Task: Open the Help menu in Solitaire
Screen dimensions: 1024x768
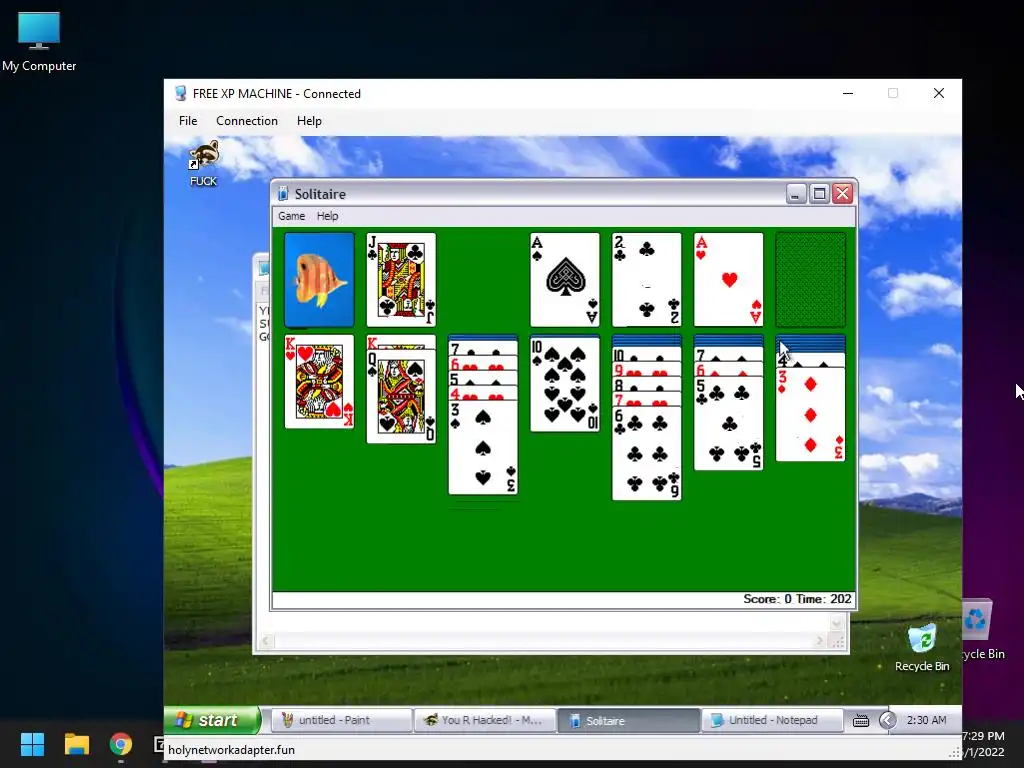Action: pyautogui.click(x=327, y=216)
